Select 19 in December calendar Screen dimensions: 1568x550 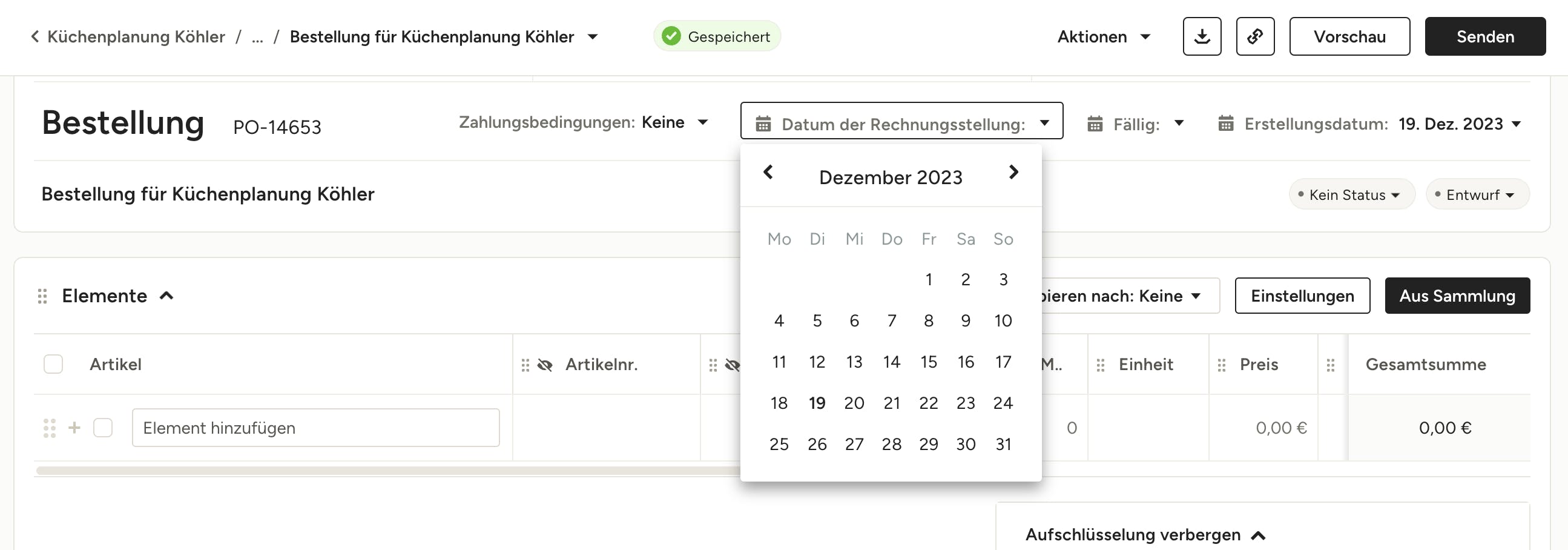point(817,403)
